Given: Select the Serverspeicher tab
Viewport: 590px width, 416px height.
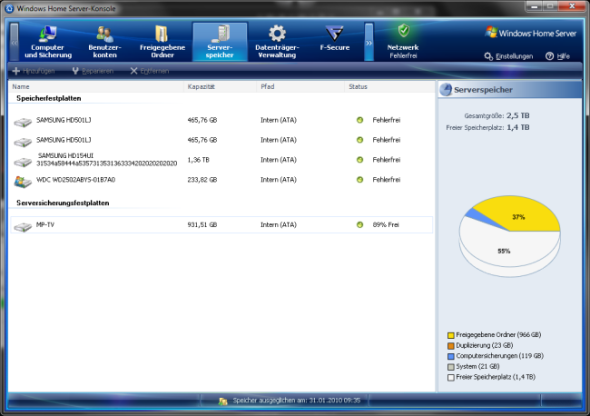Looking at the screenshot, I should (220, 42).
